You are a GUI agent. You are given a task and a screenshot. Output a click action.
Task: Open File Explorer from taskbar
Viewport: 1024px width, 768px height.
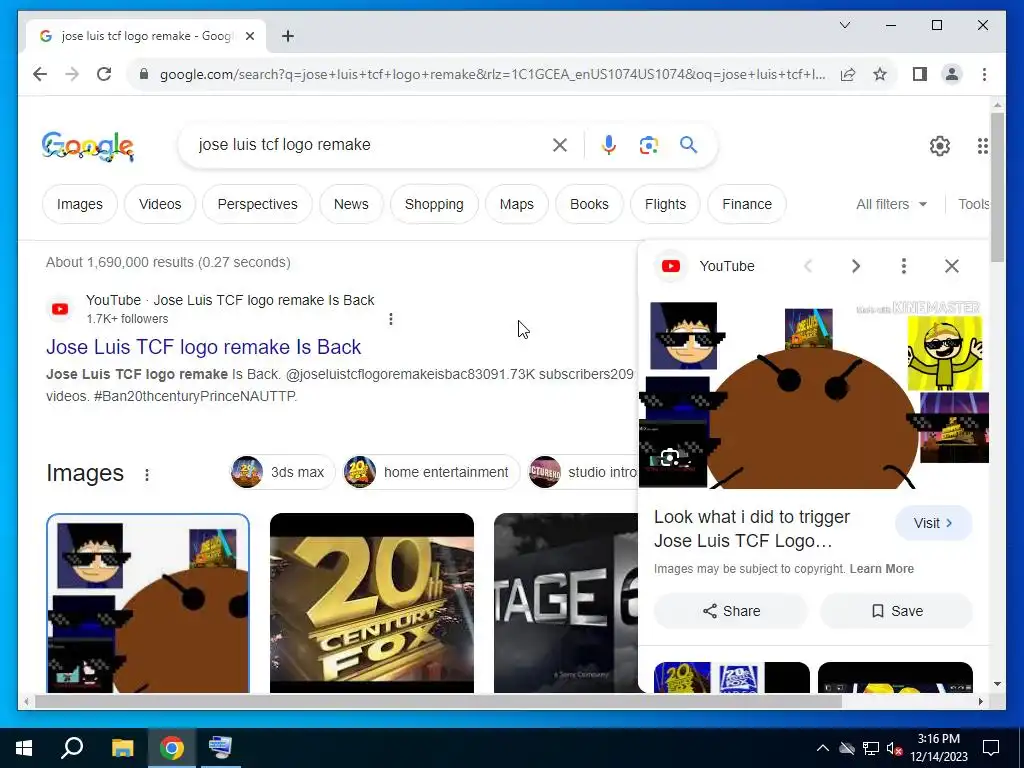coord(122,748)
